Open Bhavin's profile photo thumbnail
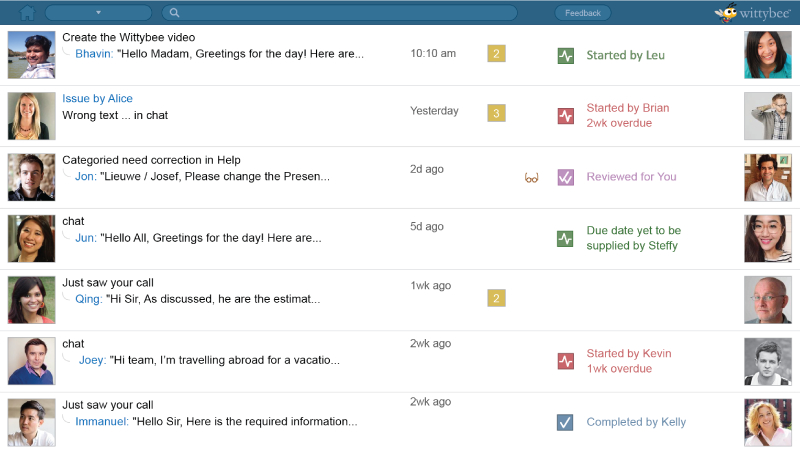Image resolution: width=800 pixels, height=453 pixels. [32, 55]
